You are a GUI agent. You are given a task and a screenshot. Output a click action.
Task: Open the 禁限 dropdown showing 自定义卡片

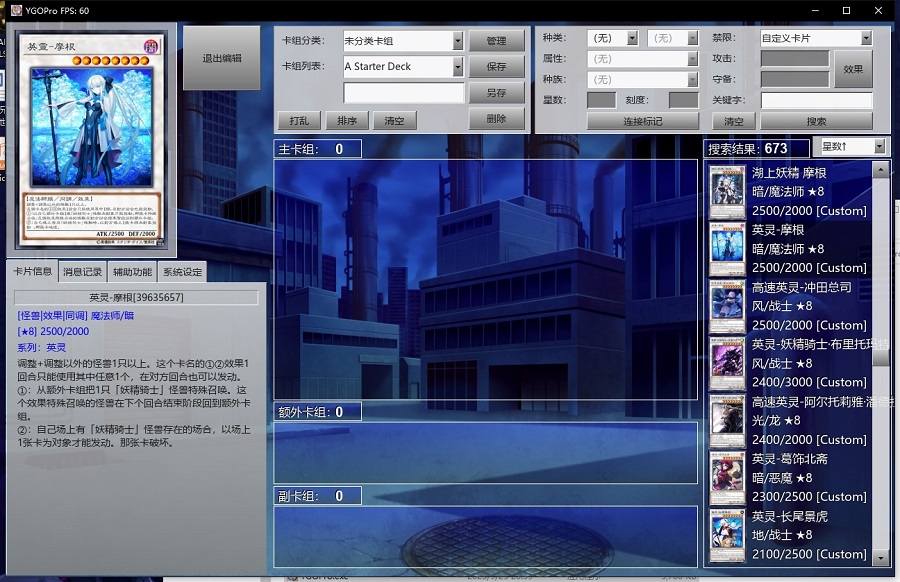click(865, 38)
